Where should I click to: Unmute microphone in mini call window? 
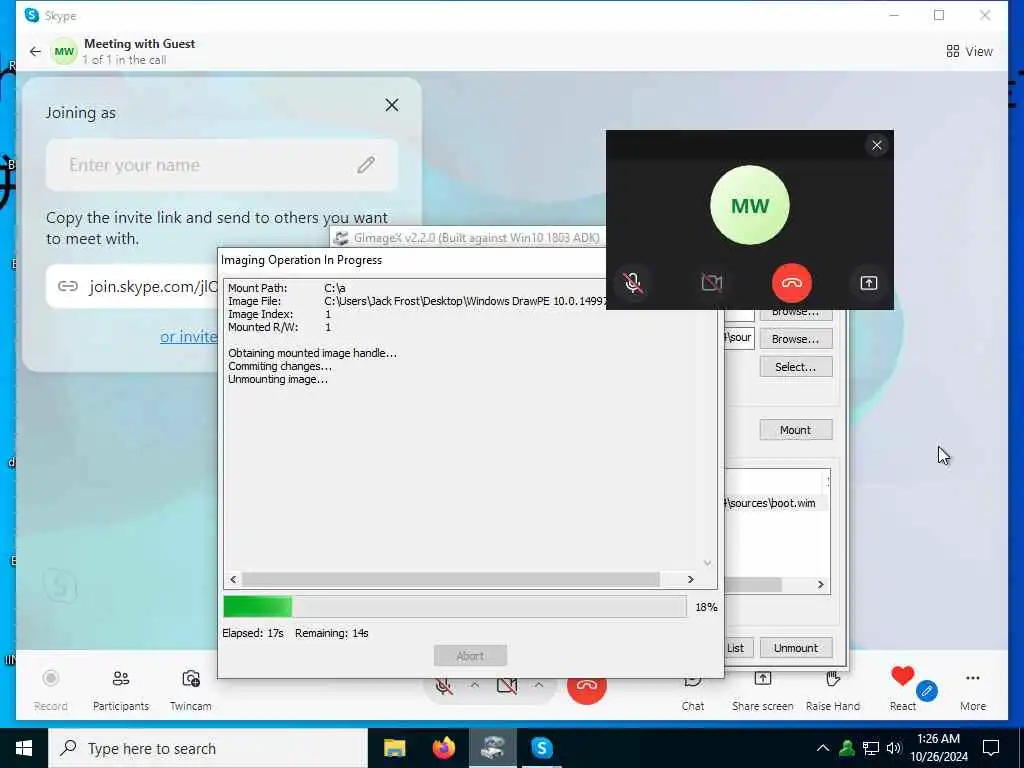(x=632, y=283)
